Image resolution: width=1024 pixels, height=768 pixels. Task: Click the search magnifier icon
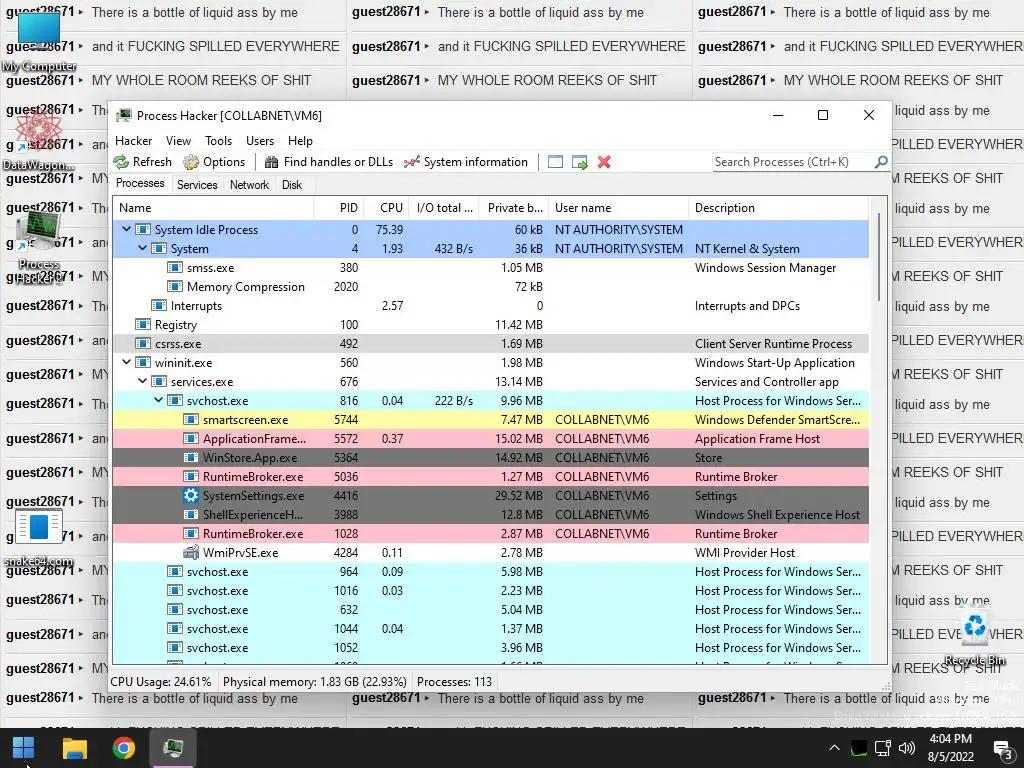coord(881,161)
